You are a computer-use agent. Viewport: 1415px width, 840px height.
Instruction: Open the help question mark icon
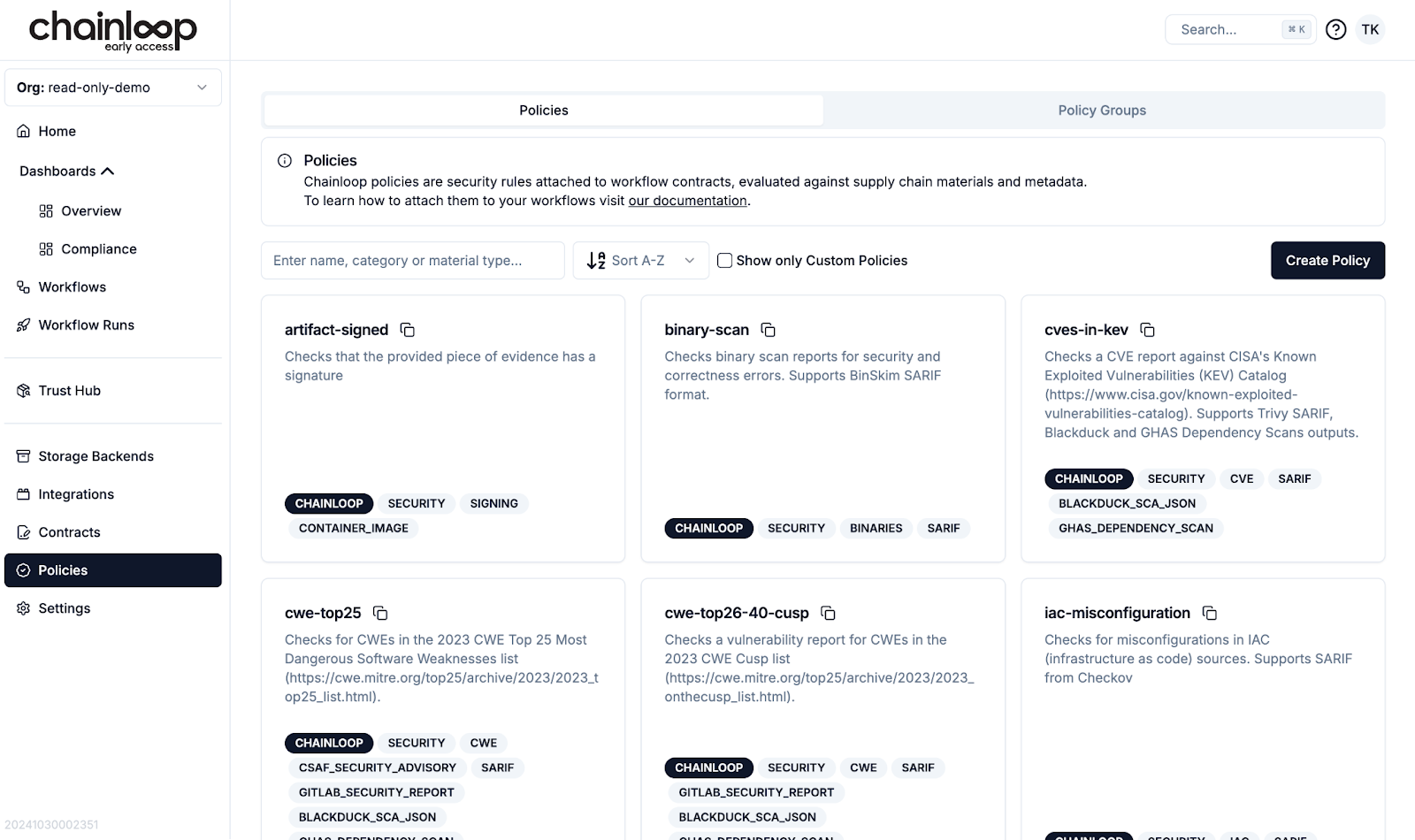point(1335,29)
